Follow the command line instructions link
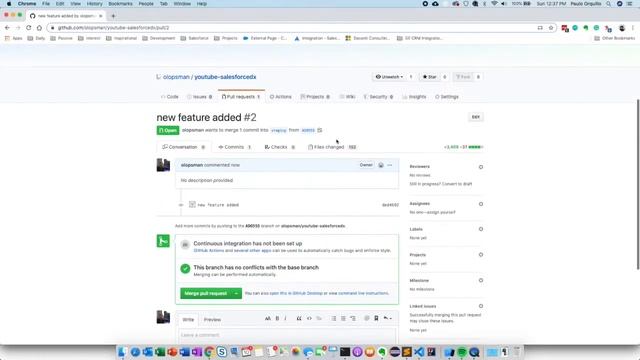The image size is (640, 360). coord(363,293)
